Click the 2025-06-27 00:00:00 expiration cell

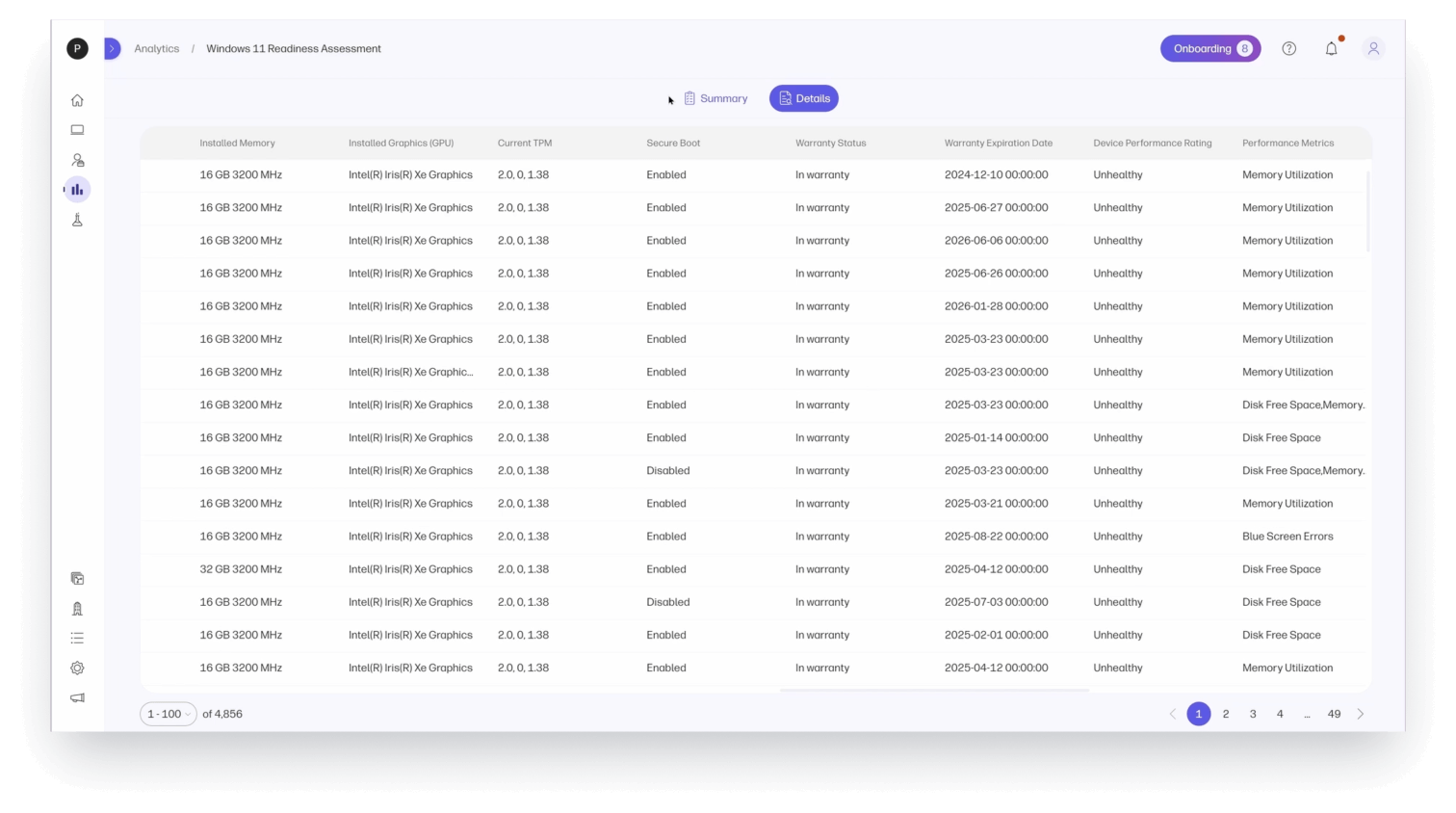coord(997,207)
